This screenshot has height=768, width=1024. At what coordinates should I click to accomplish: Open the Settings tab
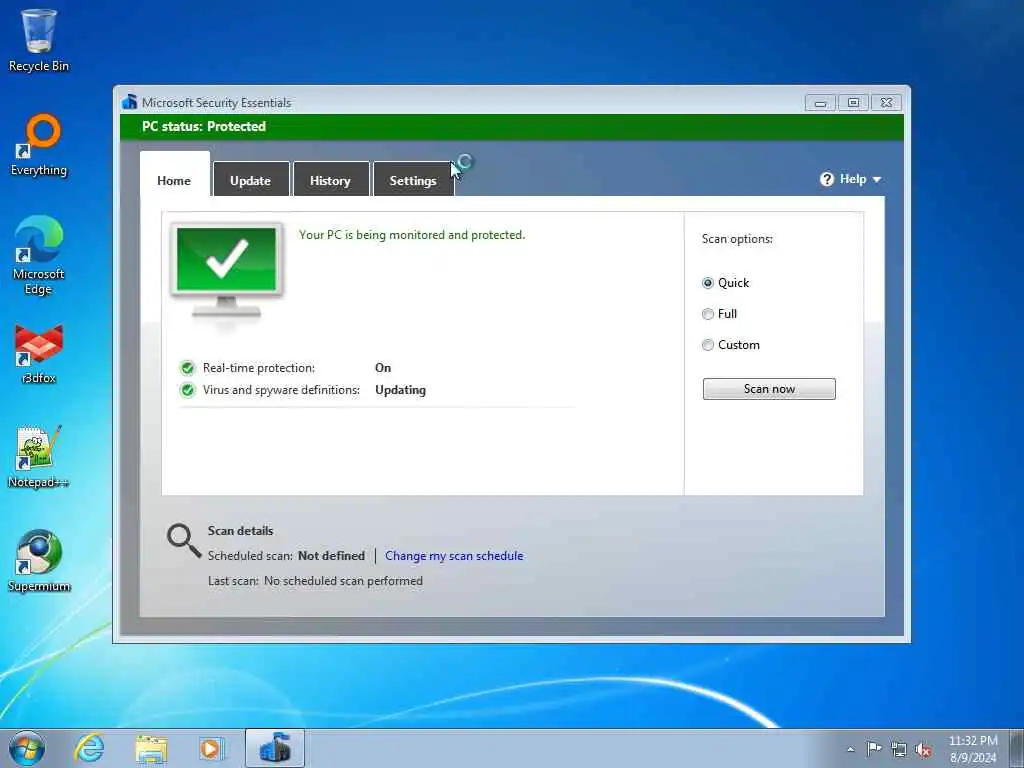[413, 180]
